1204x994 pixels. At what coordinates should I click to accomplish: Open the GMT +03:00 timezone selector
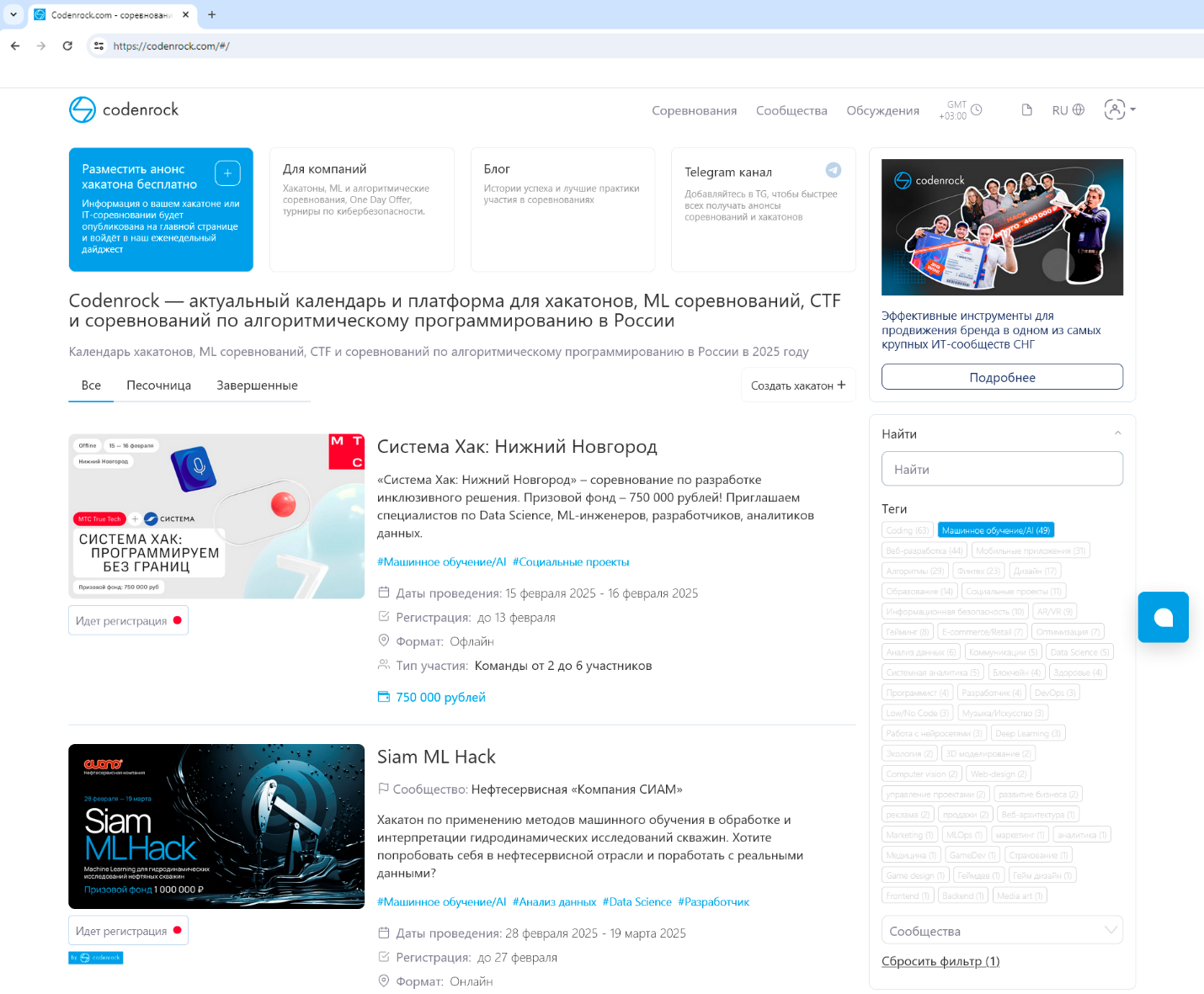[x=961, y=110]
